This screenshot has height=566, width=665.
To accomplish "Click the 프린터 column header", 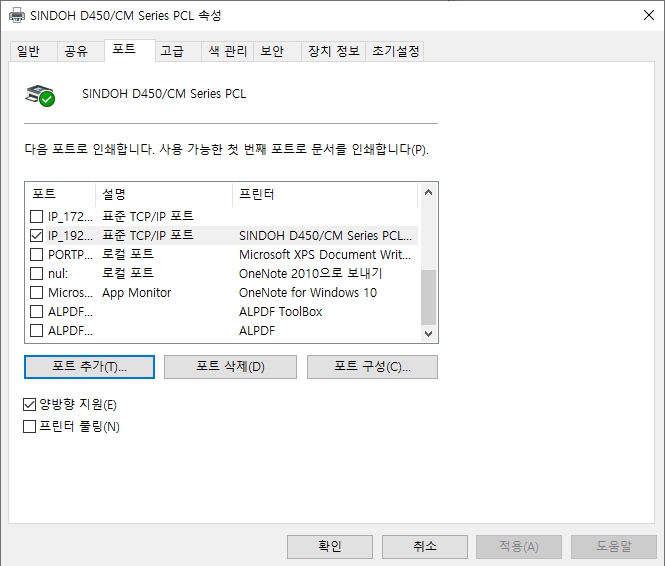I will pyautogui.click(x=325, y=194).
